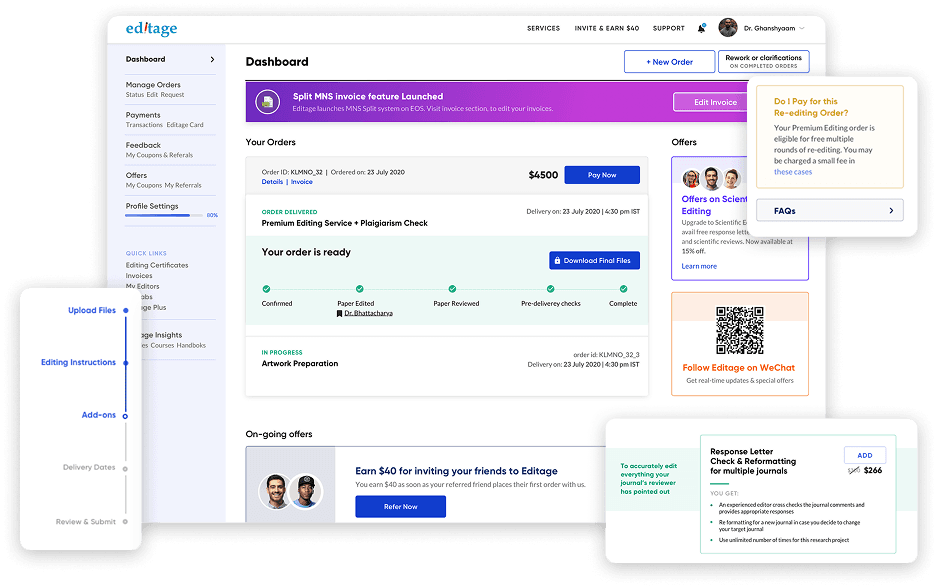Expand the Dr. Ghanshyaam account dropdown arrow
This screenshot has height=587, width=938.
tap(802, 28)
